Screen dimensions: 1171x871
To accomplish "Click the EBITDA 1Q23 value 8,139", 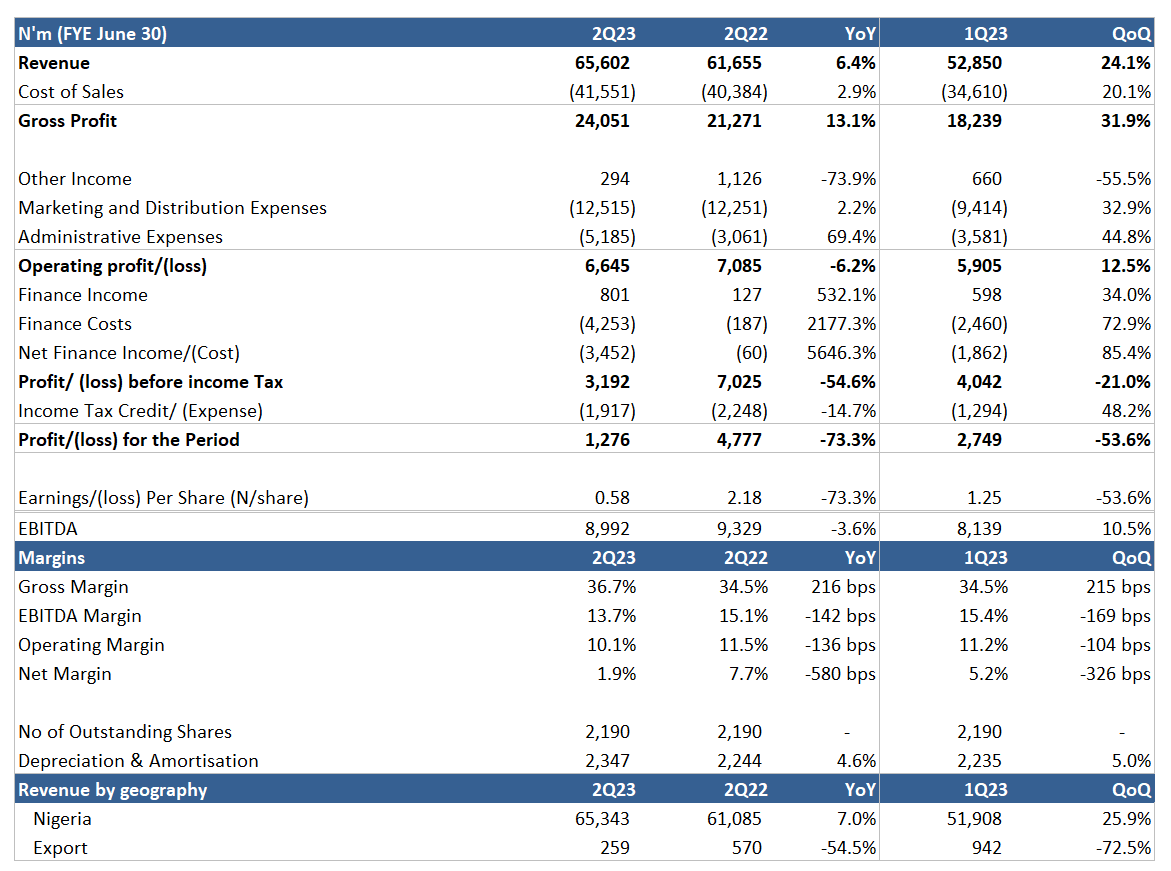I will 980,529.
